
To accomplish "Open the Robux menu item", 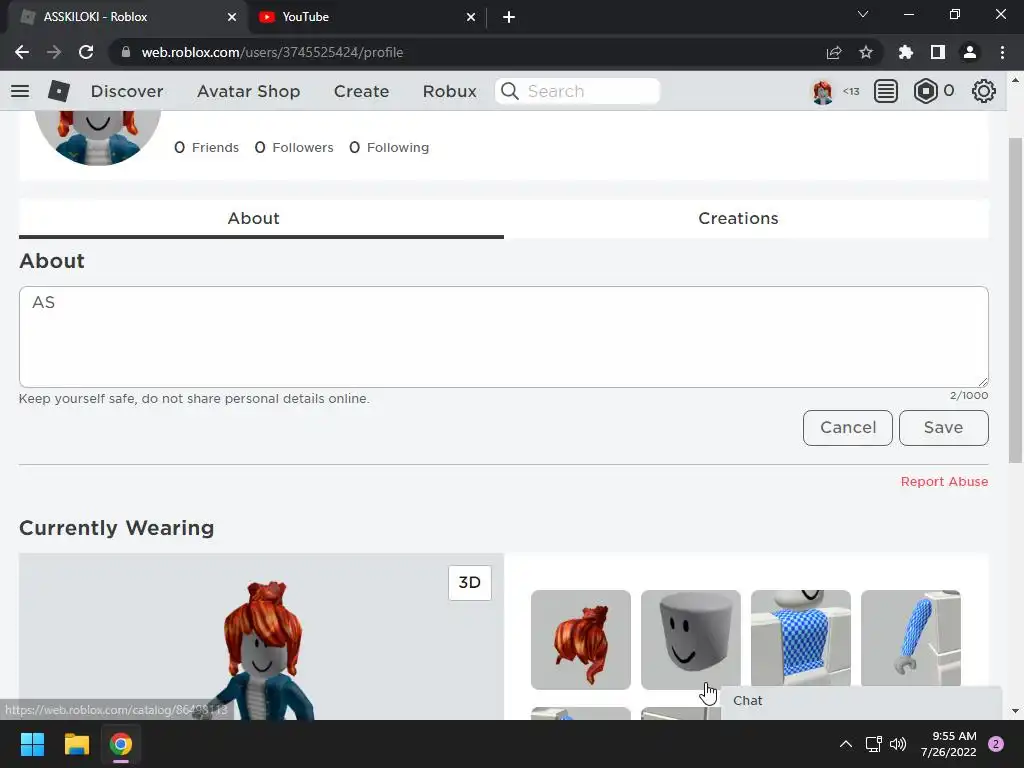I will (x=449, y=91).
